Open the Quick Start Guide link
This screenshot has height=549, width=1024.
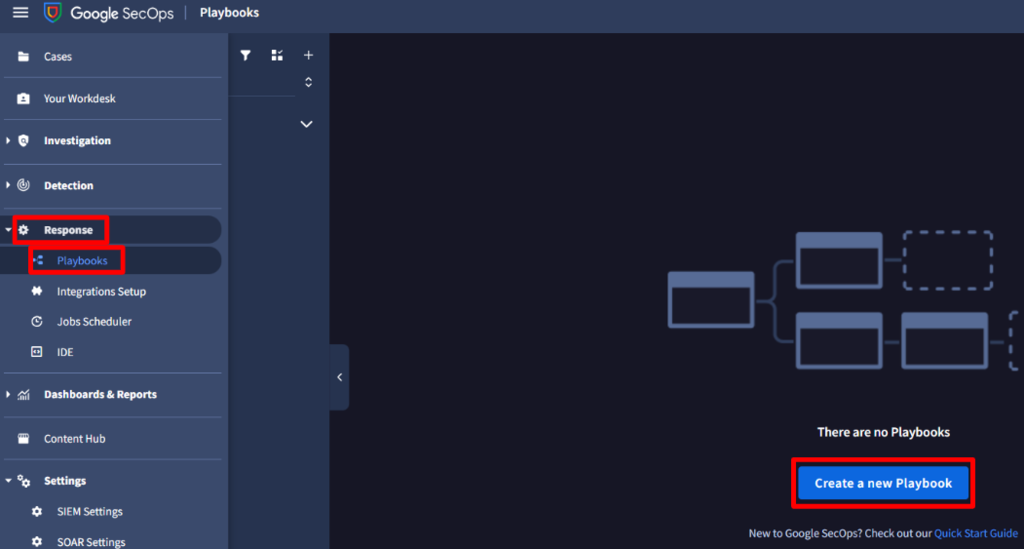click(x=976, y=533)
